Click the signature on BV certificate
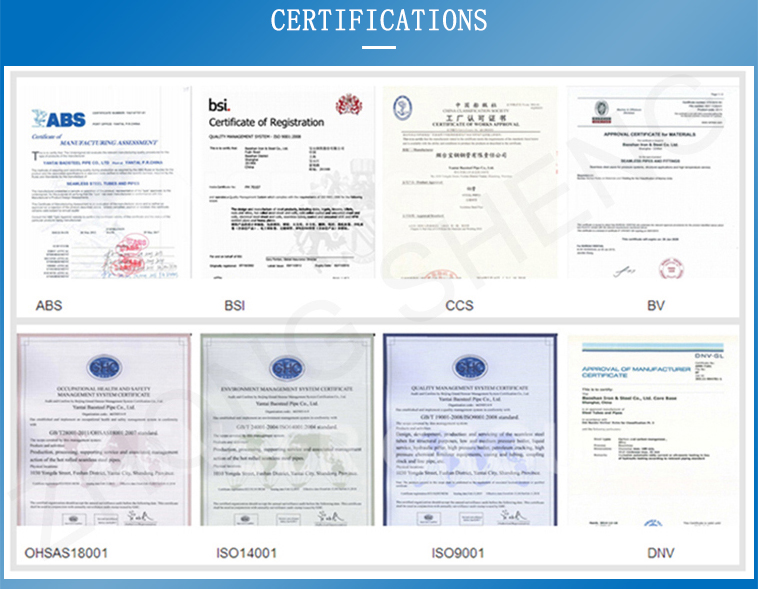Screen dimensions: 758x589 coord(624,271)
